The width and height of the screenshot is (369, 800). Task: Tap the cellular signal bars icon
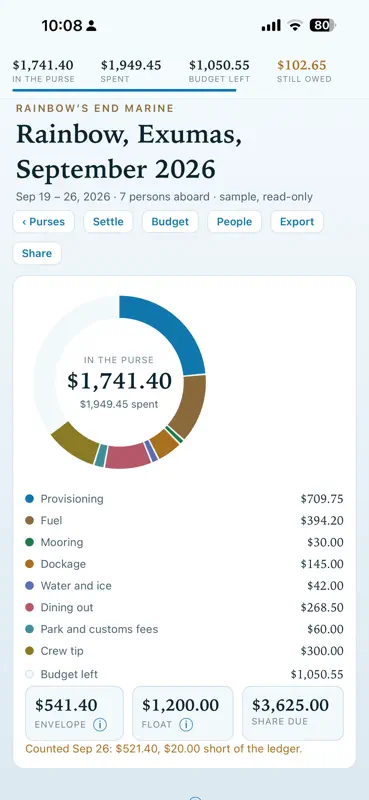271,26
